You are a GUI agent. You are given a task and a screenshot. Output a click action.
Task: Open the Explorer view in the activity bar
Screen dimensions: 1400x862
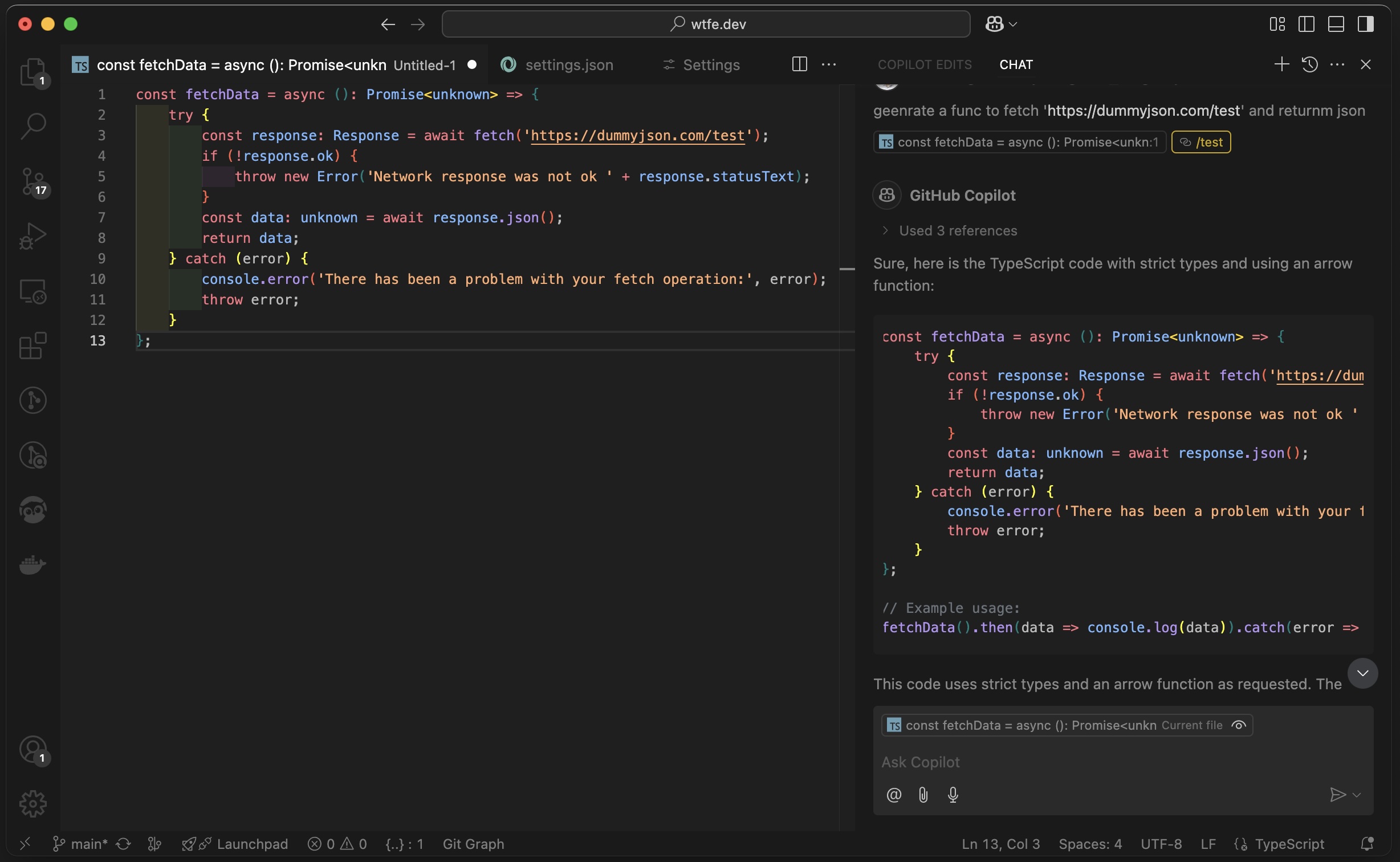pyautogui.click(x=33, y=72)
